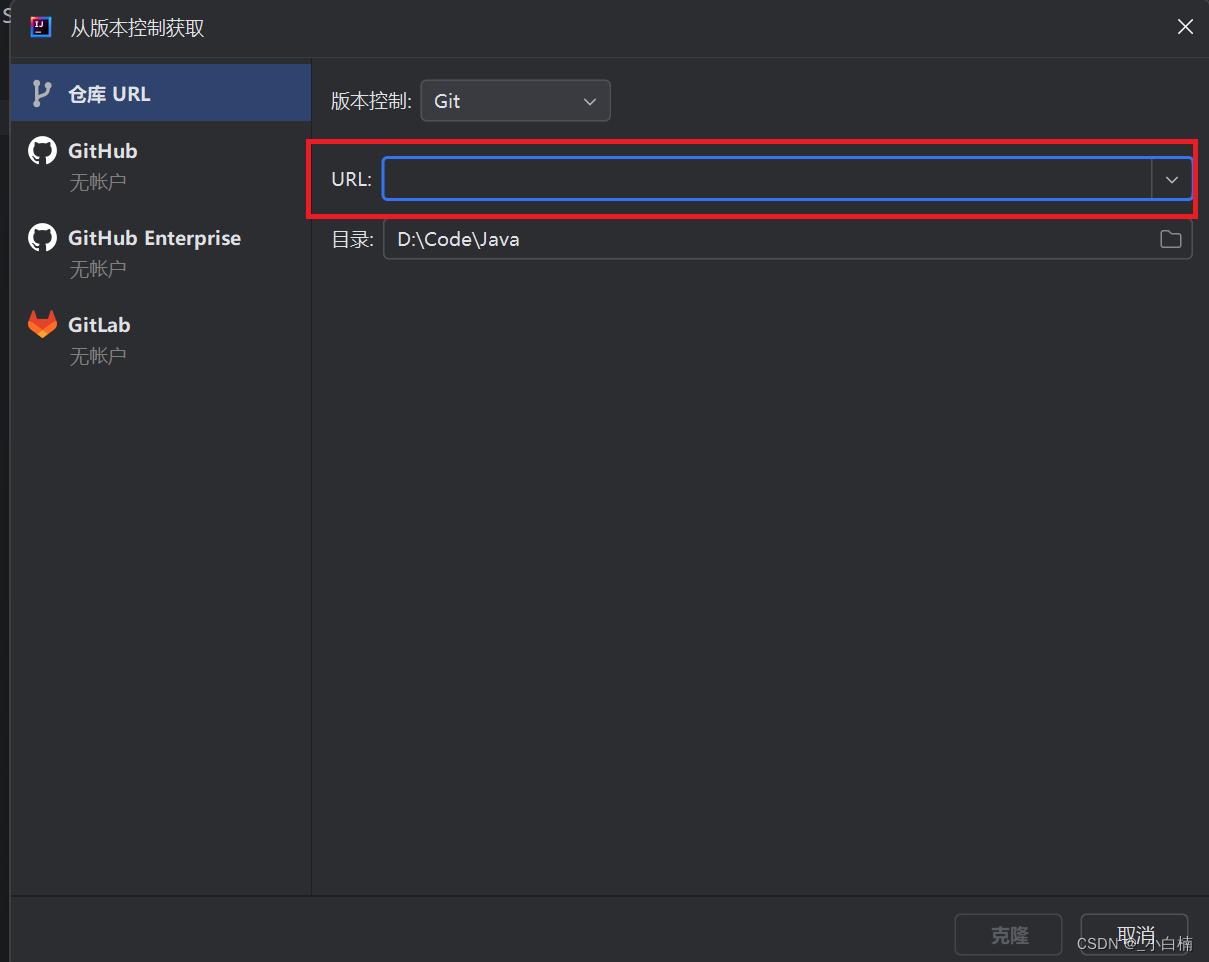
Task: Select the 仓库 URL sidebar item
Action: point(161,93)
